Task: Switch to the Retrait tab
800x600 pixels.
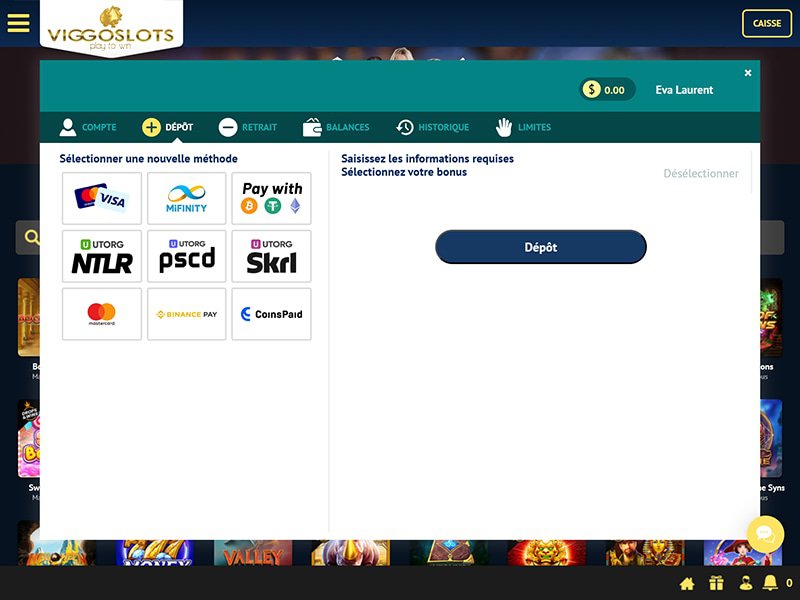Action: 247,127
